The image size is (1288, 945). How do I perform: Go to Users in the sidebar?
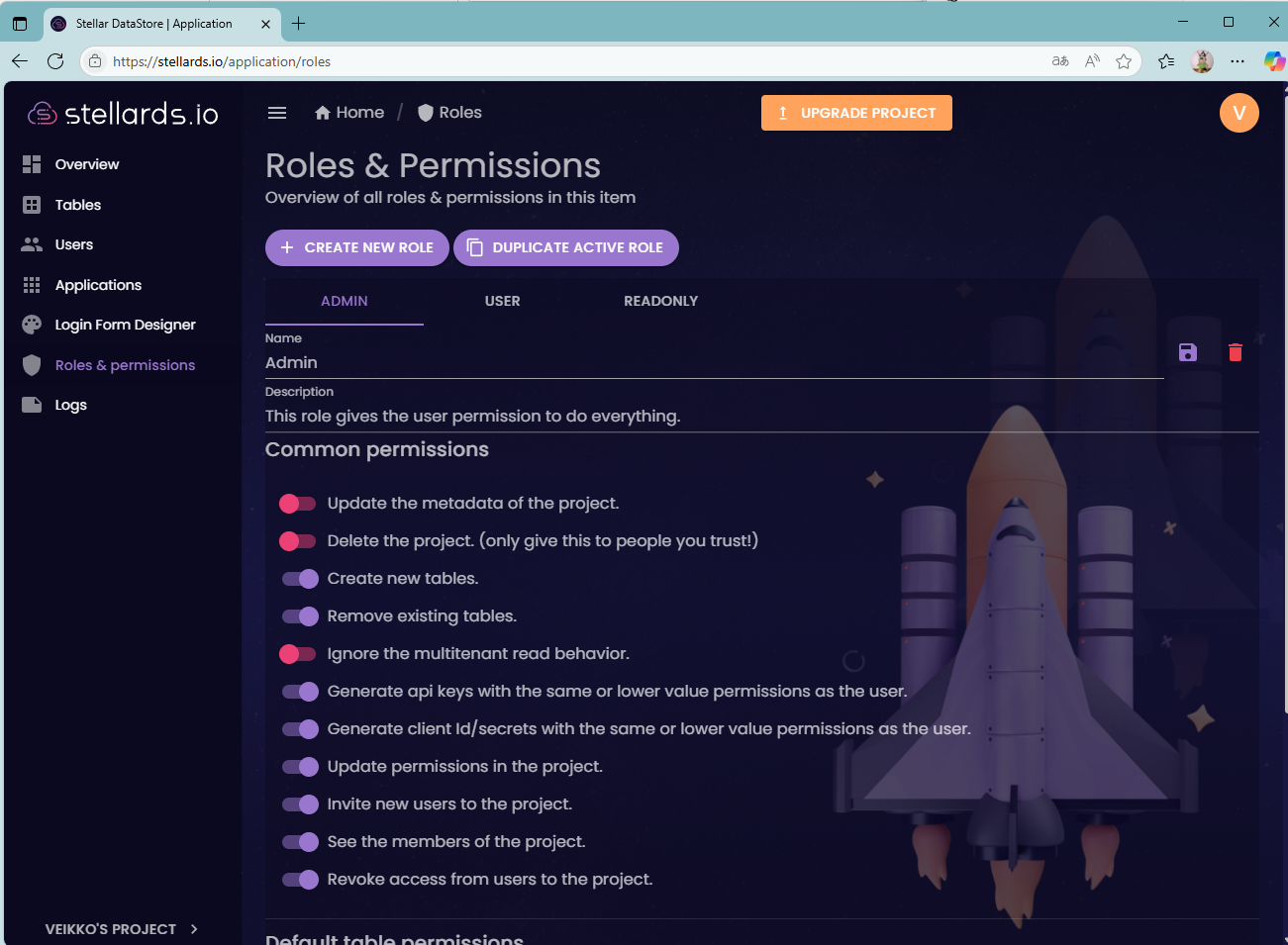point(73,244)
